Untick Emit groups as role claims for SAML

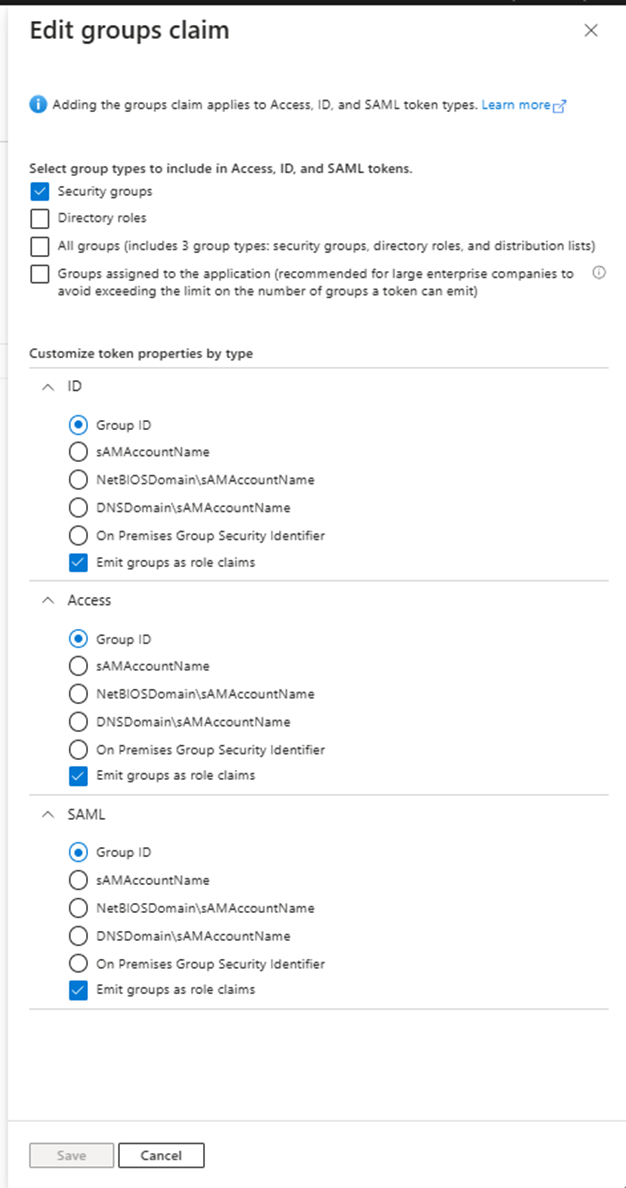(x=78, y=990)
